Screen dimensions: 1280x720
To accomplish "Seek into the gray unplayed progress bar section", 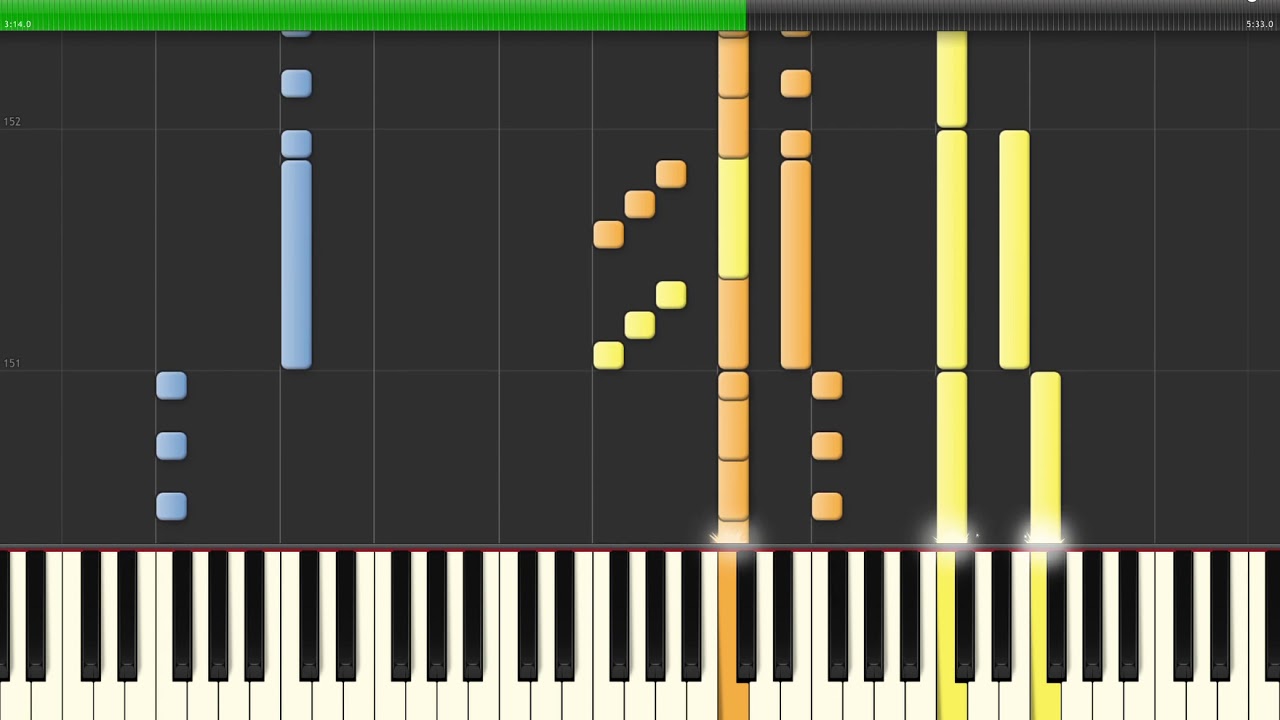I will click(1012, 14).
